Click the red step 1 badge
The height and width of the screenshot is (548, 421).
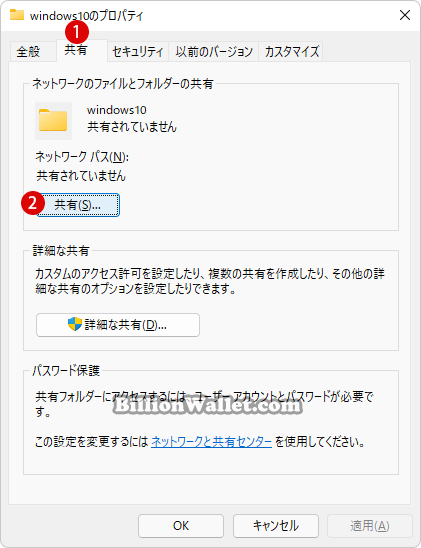[77, 32]
